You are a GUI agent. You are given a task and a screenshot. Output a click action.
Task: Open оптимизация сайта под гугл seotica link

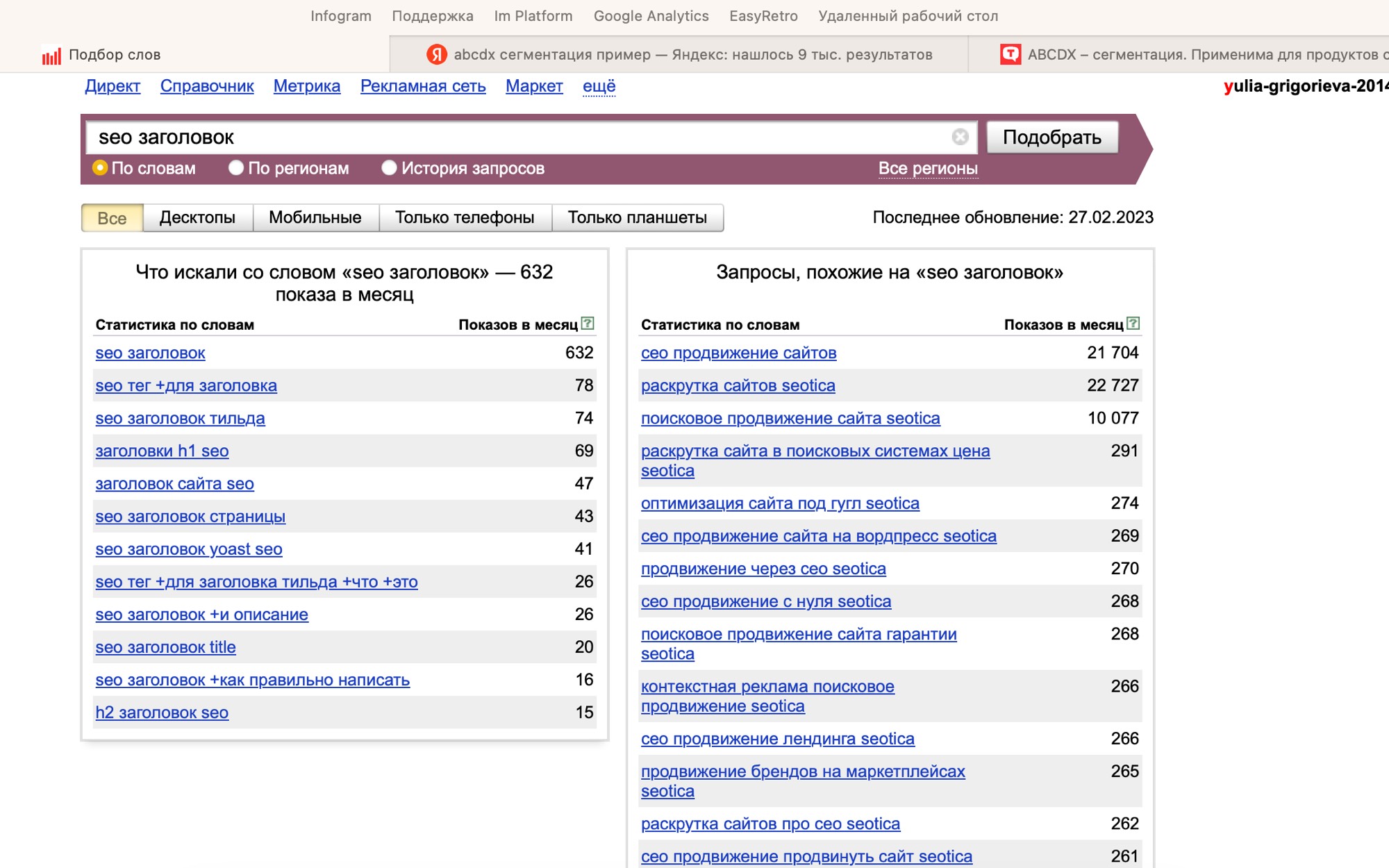tap(780, 503)
